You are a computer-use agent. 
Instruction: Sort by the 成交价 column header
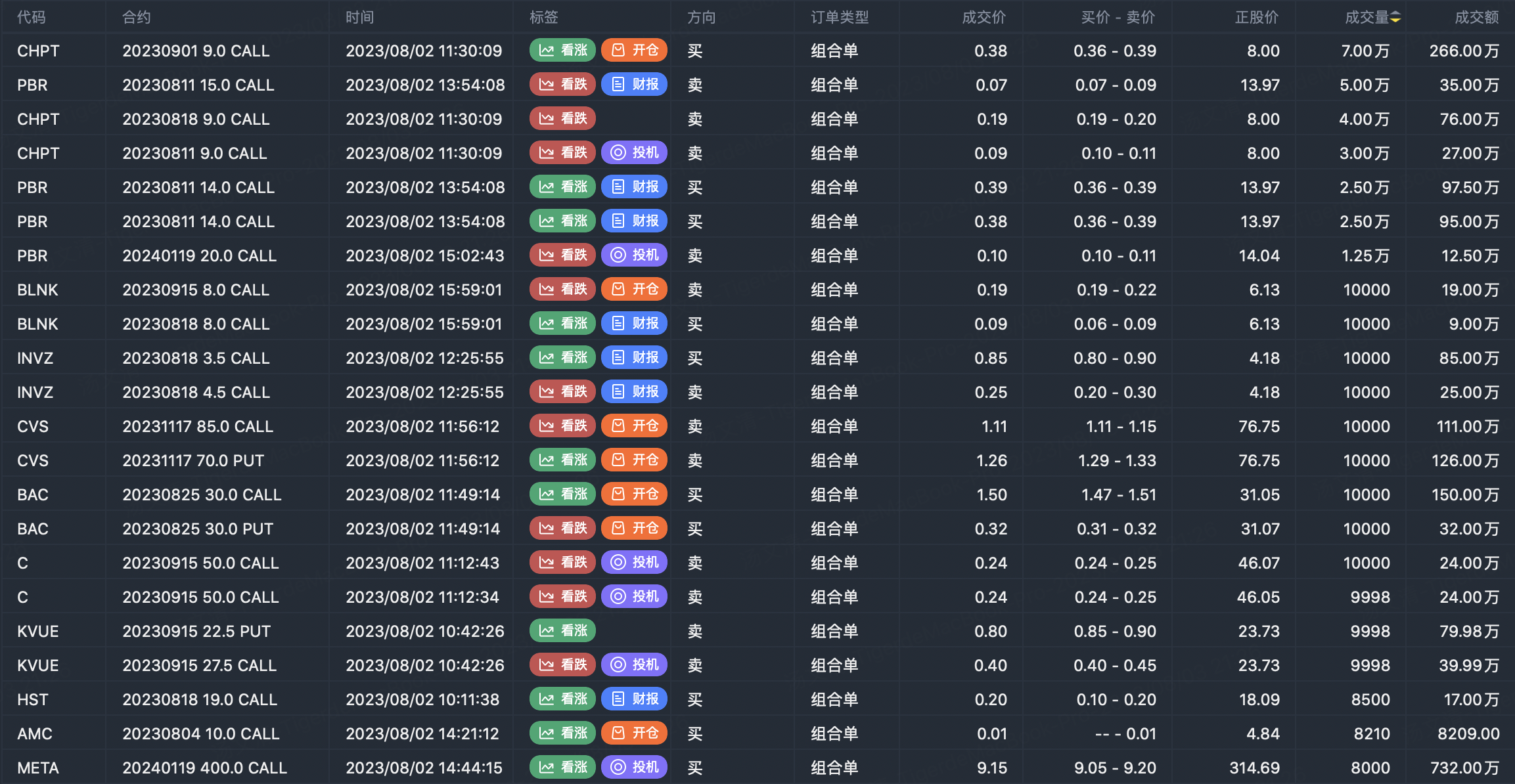pos(984,18)
